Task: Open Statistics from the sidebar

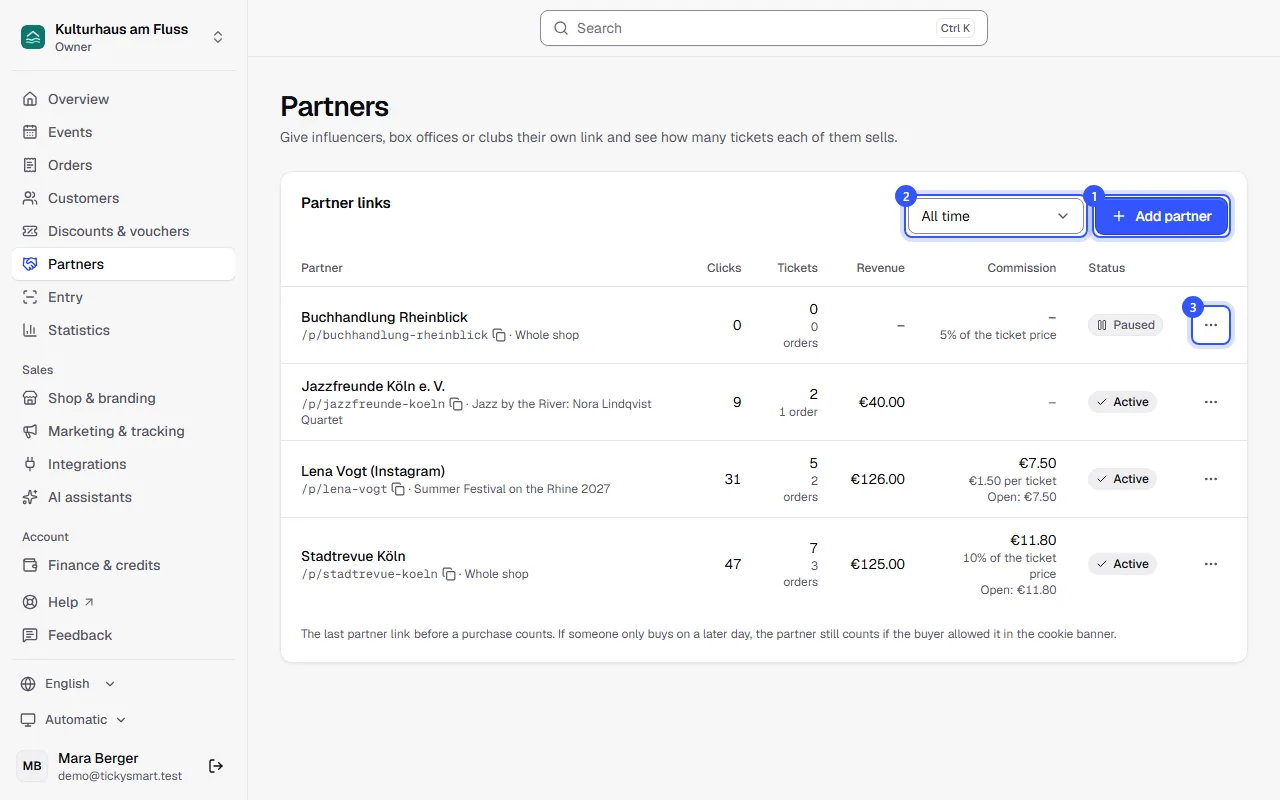Action: [x=124, y=330]
